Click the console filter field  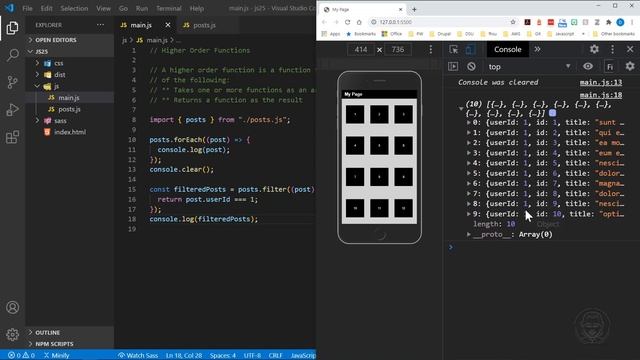click(610, 67)
